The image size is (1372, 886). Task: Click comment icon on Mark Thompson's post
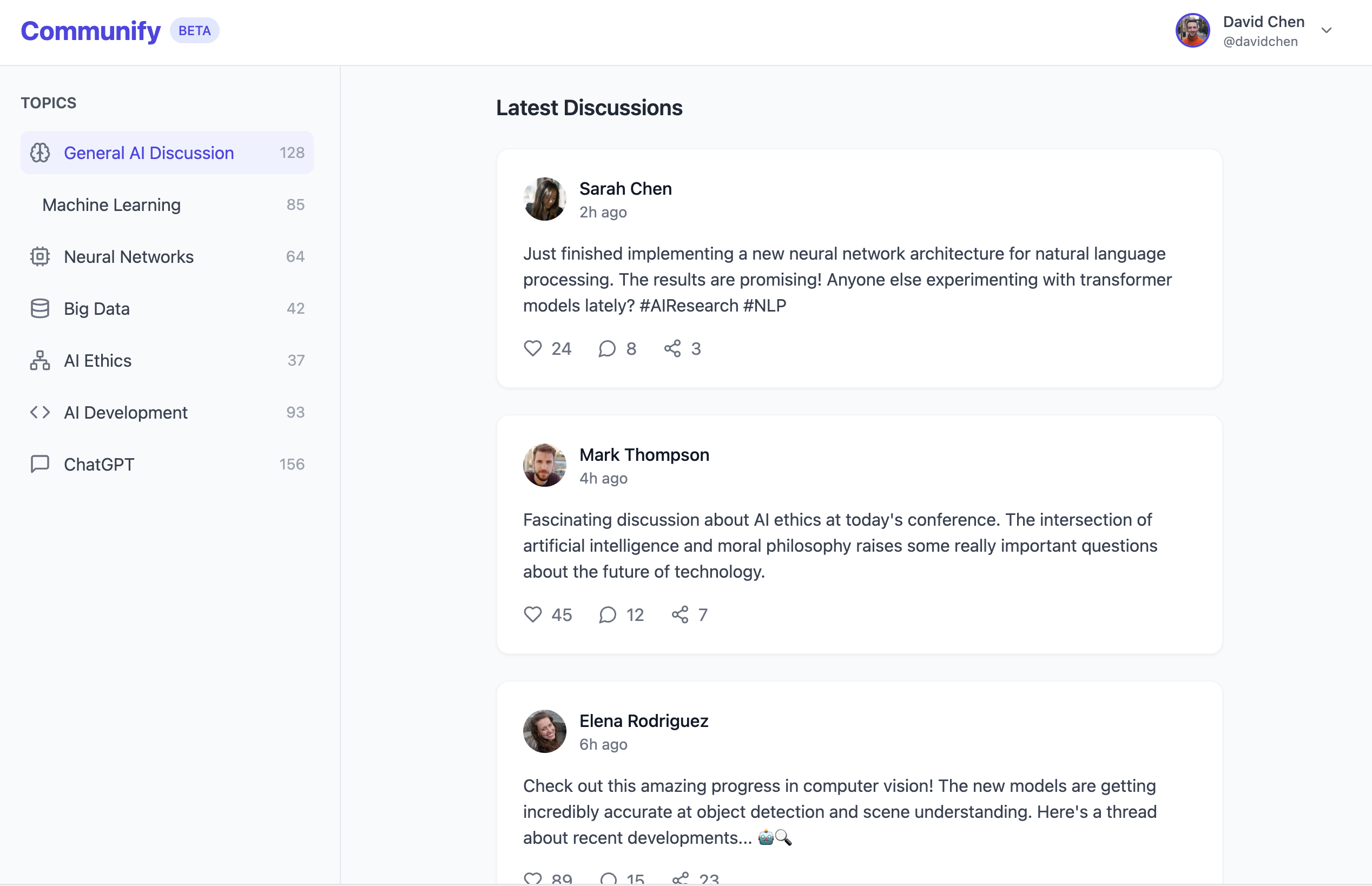[608, 614]
